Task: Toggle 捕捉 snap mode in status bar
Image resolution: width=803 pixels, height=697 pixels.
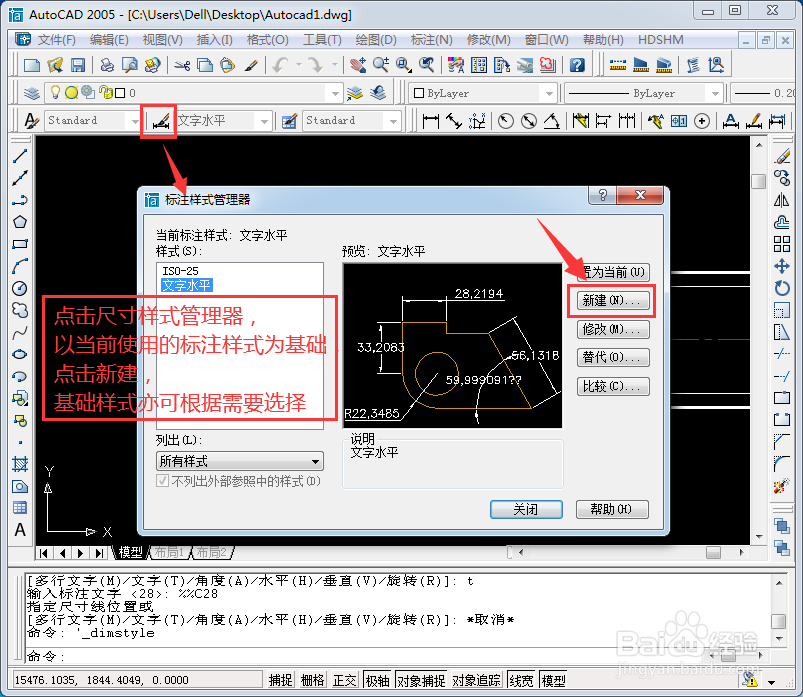Action: pyautogui.click(x=281, y=680)
